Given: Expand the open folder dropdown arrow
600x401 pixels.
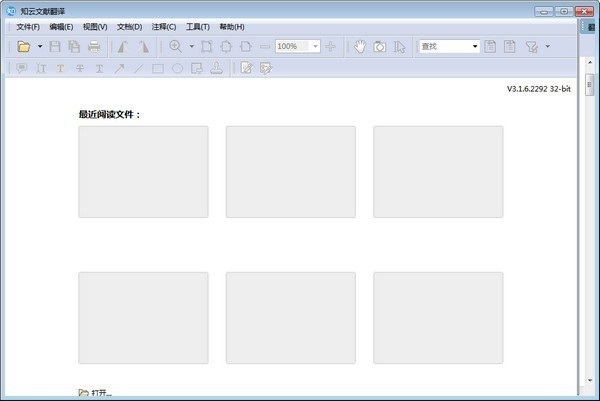Looking at the screenshot, I should 40,47.
